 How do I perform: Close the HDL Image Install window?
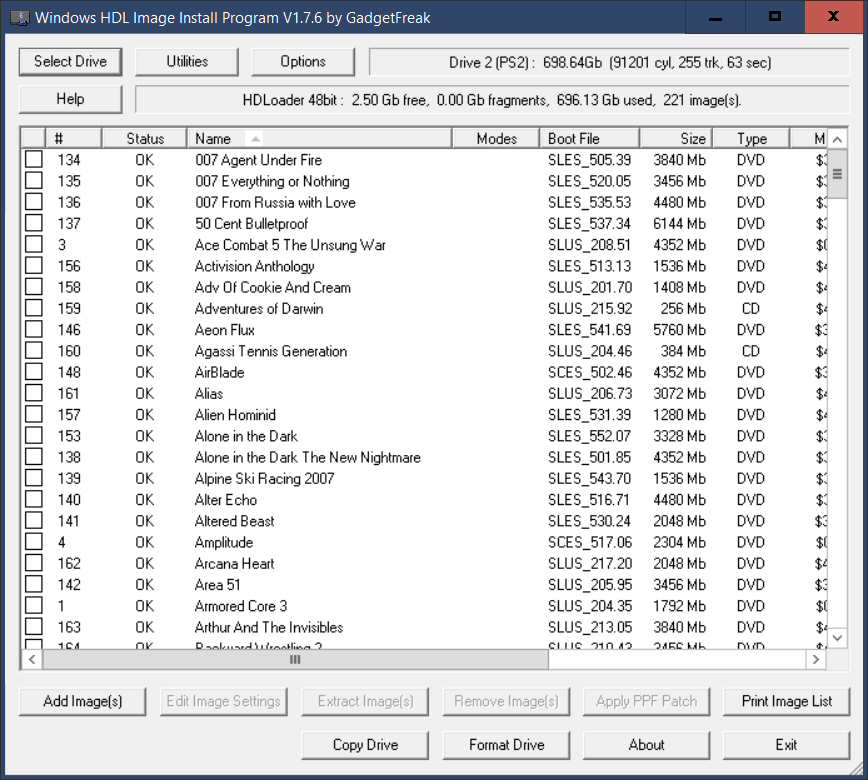pyautogui.click(x=833, y=17)
